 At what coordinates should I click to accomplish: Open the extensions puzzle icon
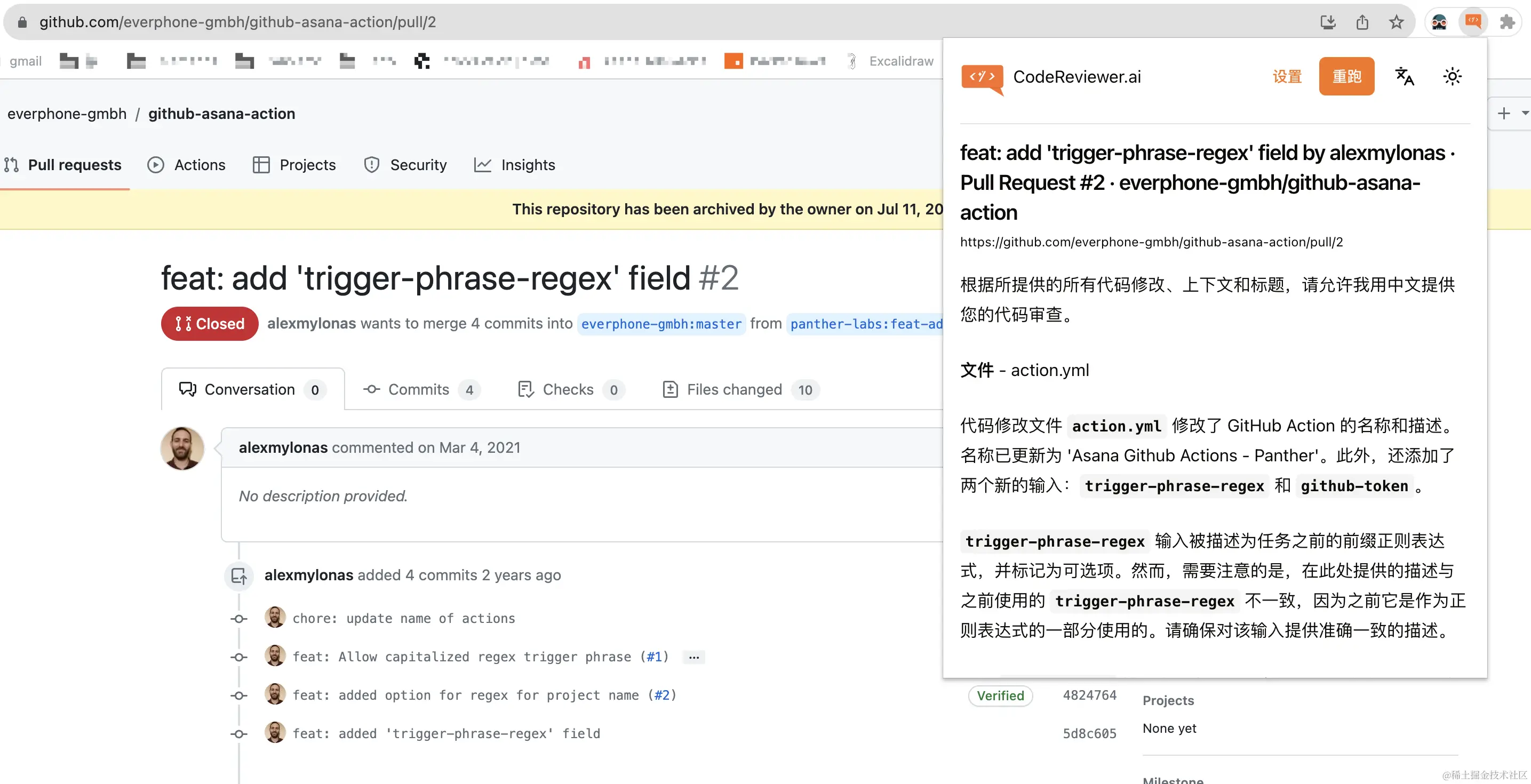pyautogui.click(x=1507, y=22)
